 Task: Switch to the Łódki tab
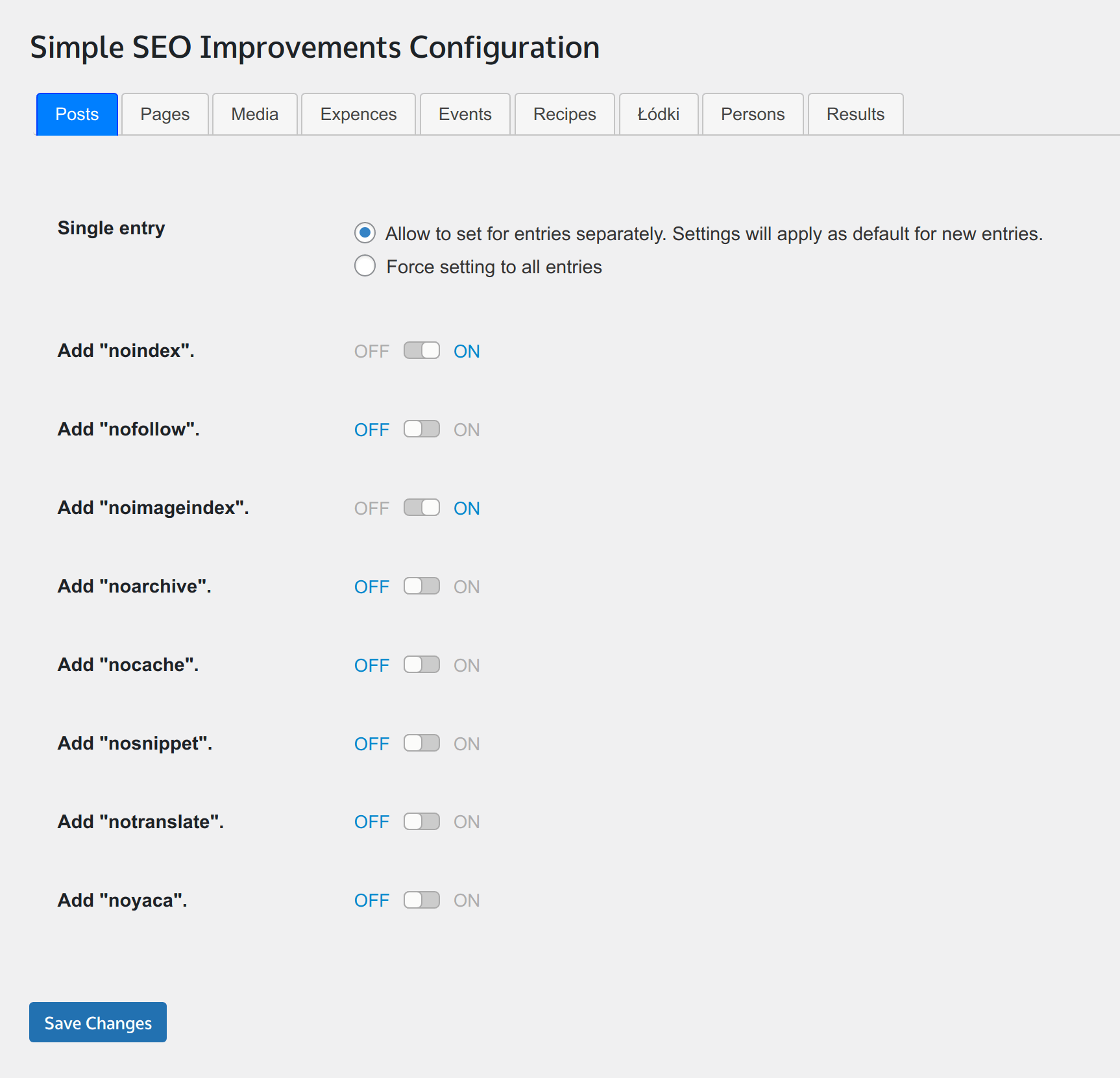pyautogui.click(x=659, y=114)
